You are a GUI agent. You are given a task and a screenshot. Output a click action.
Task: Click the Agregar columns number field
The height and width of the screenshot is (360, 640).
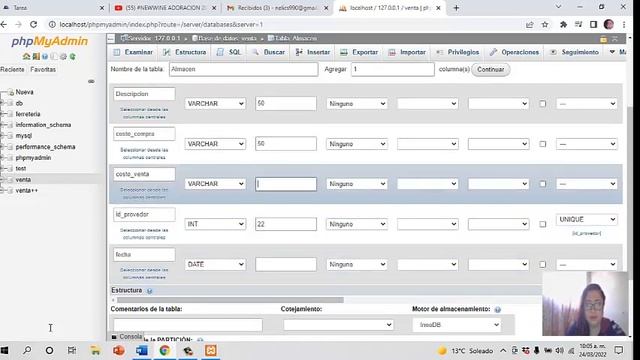pyautogui.click(x=393, y=69)
